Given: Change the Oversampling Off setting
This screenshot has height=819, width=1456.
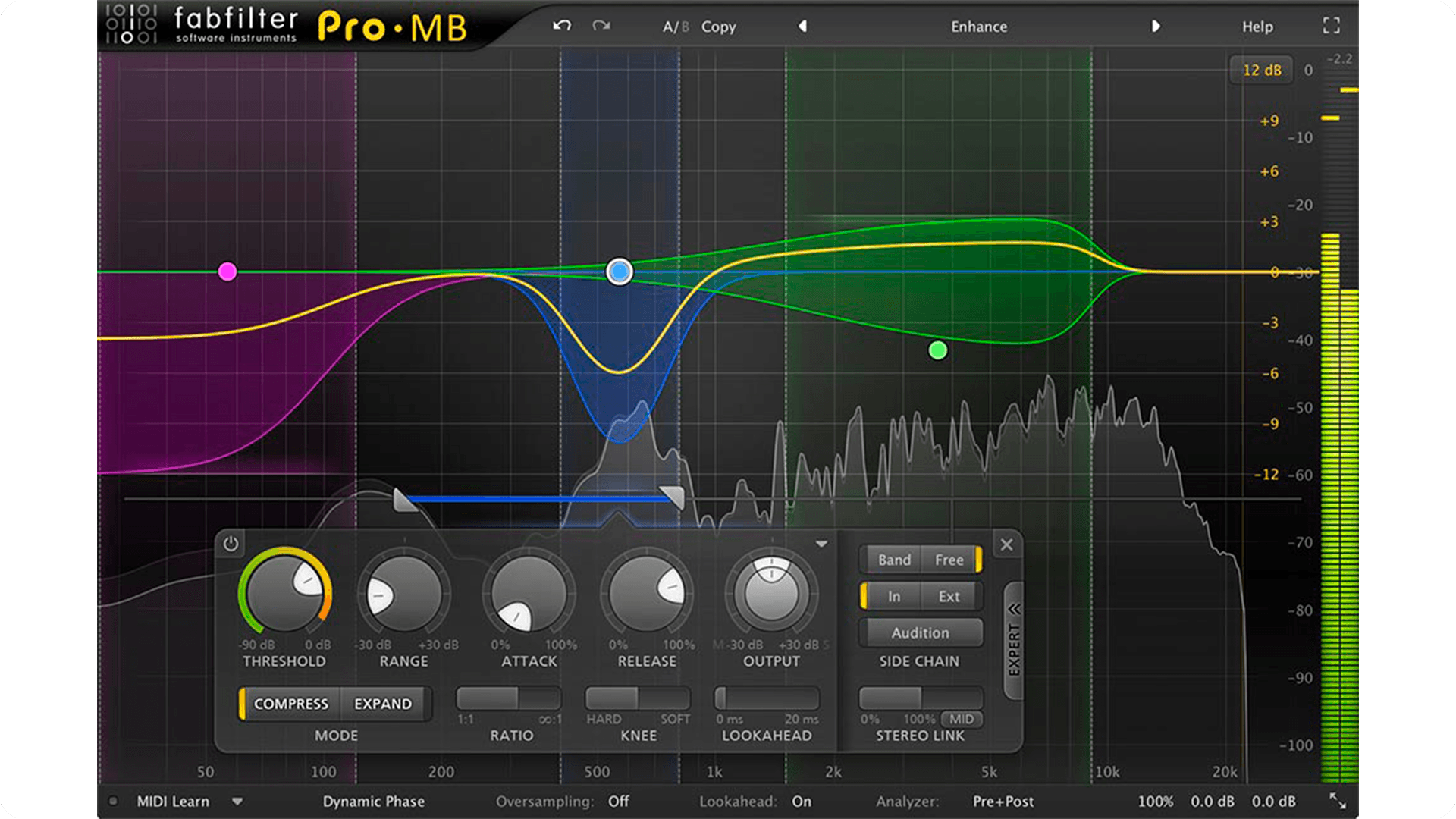Looking at the screenshot, I should pos(619,802).
